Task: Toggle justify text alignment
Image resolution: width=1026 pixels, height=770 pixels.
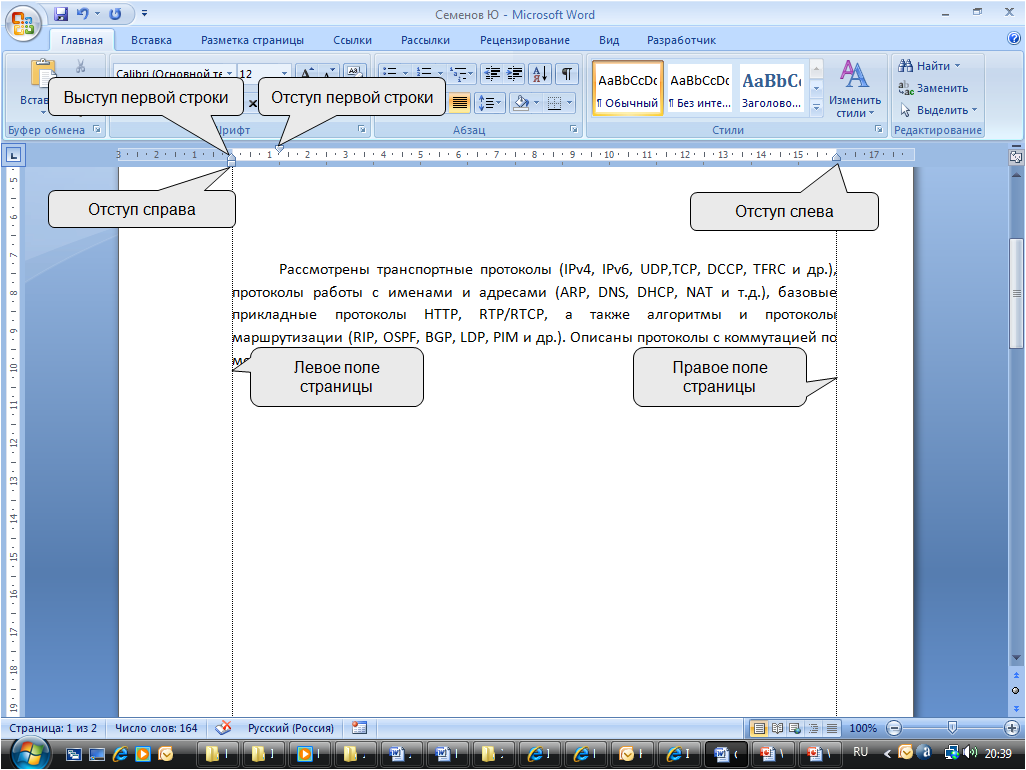Action: (460, 102)
